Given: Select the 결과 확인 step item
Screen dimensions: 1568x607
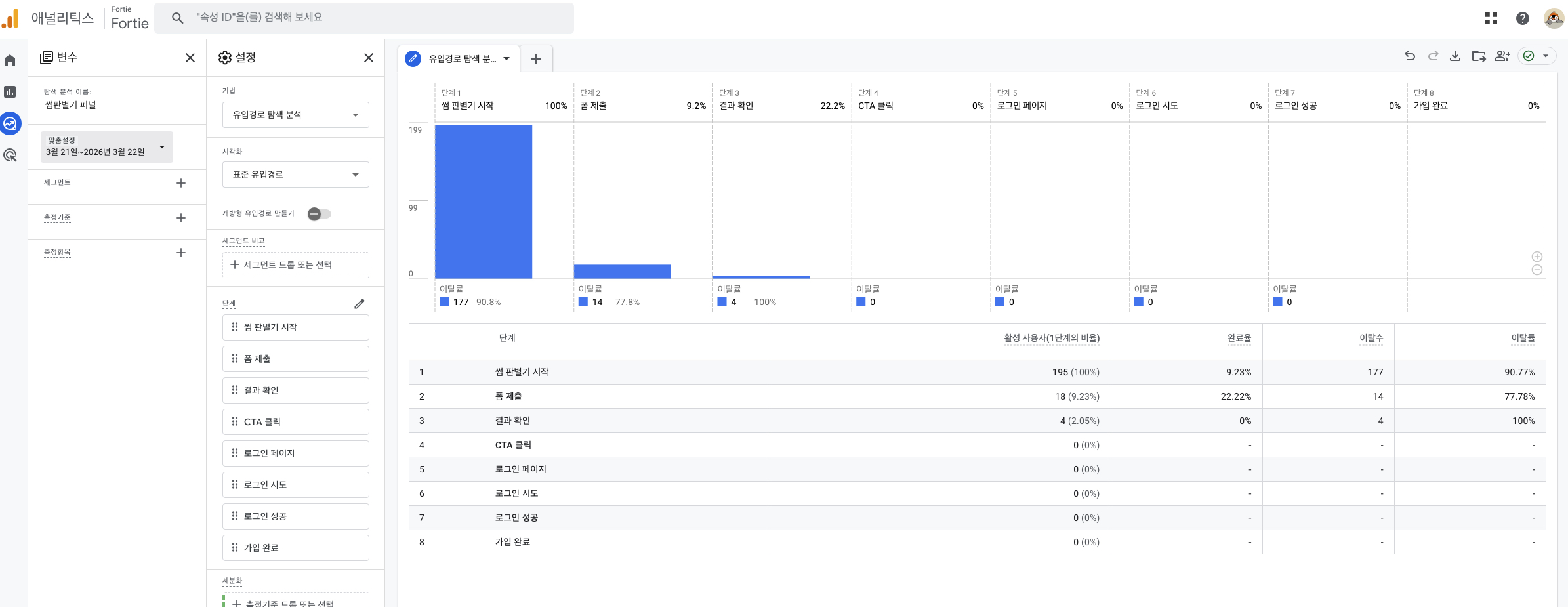Looking at the screenshot, I should pos(296,390).
